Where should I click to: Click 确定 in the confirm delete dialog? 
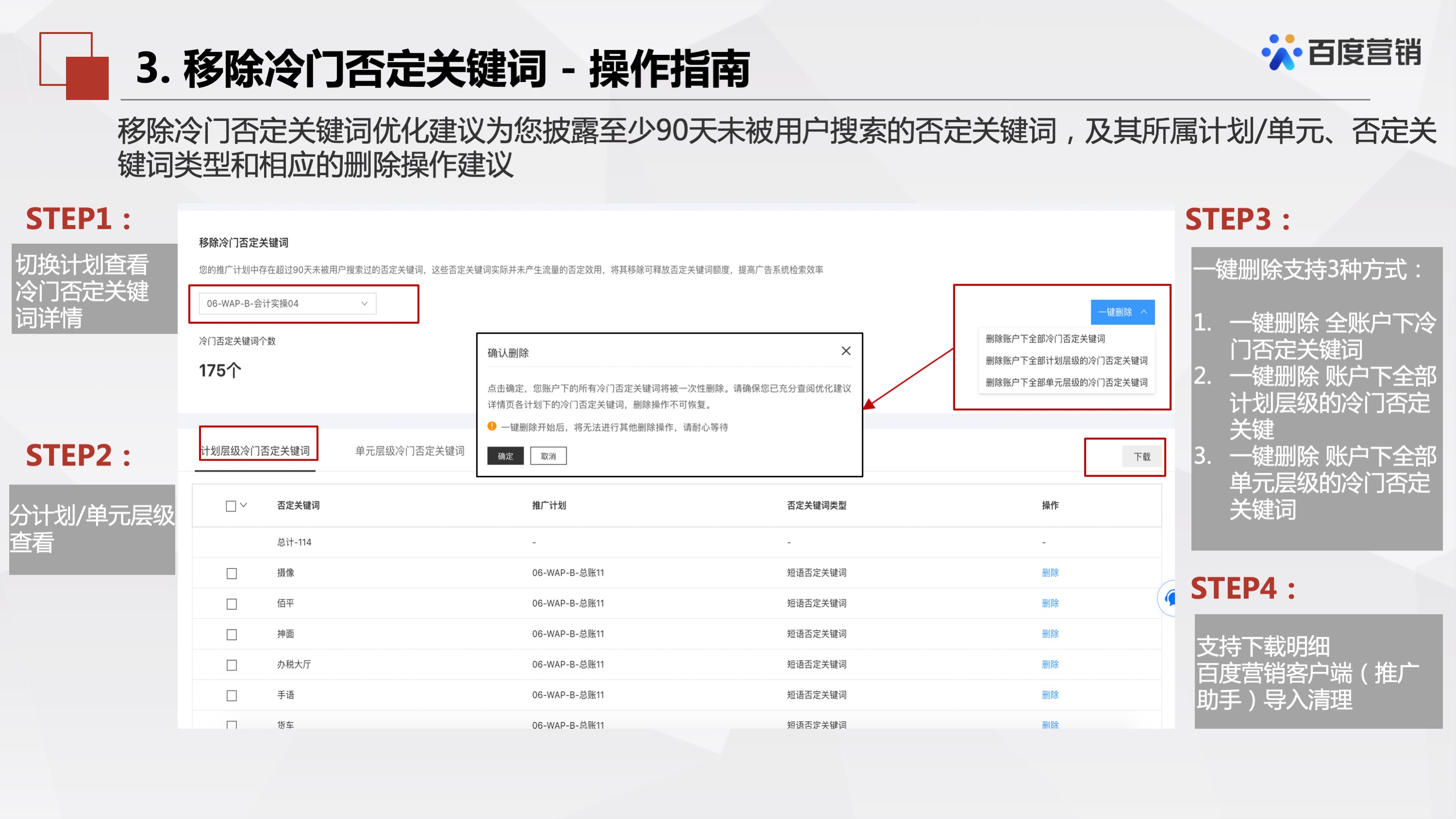pyautogui.click(x=505, y=456)
